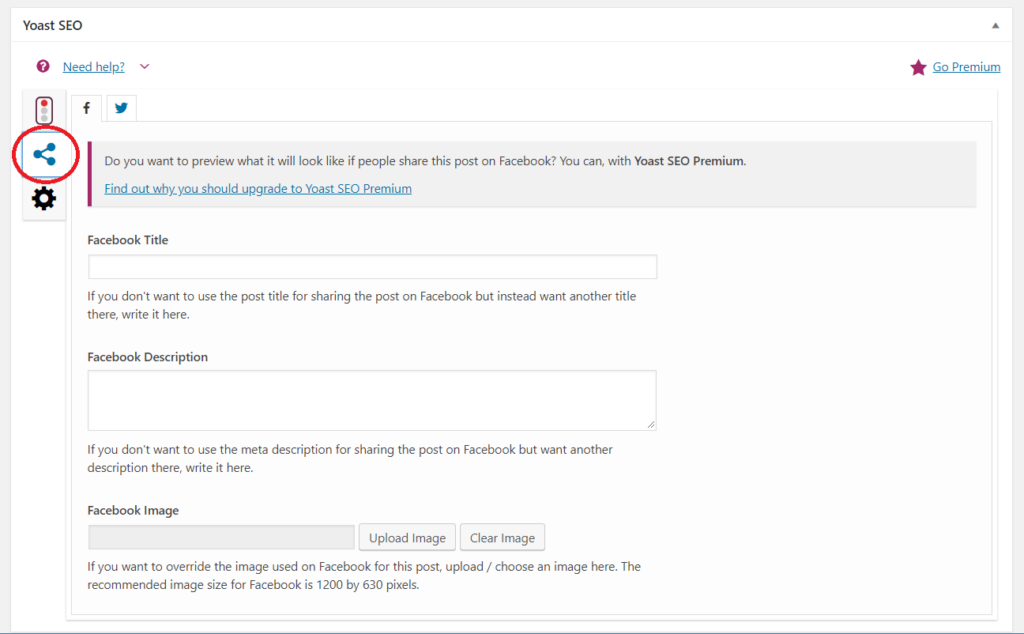The width and height of the screenshot is (1024, 634).
Task: Grab the Facebook Description textarea resize handle
Action: [651, 425]
